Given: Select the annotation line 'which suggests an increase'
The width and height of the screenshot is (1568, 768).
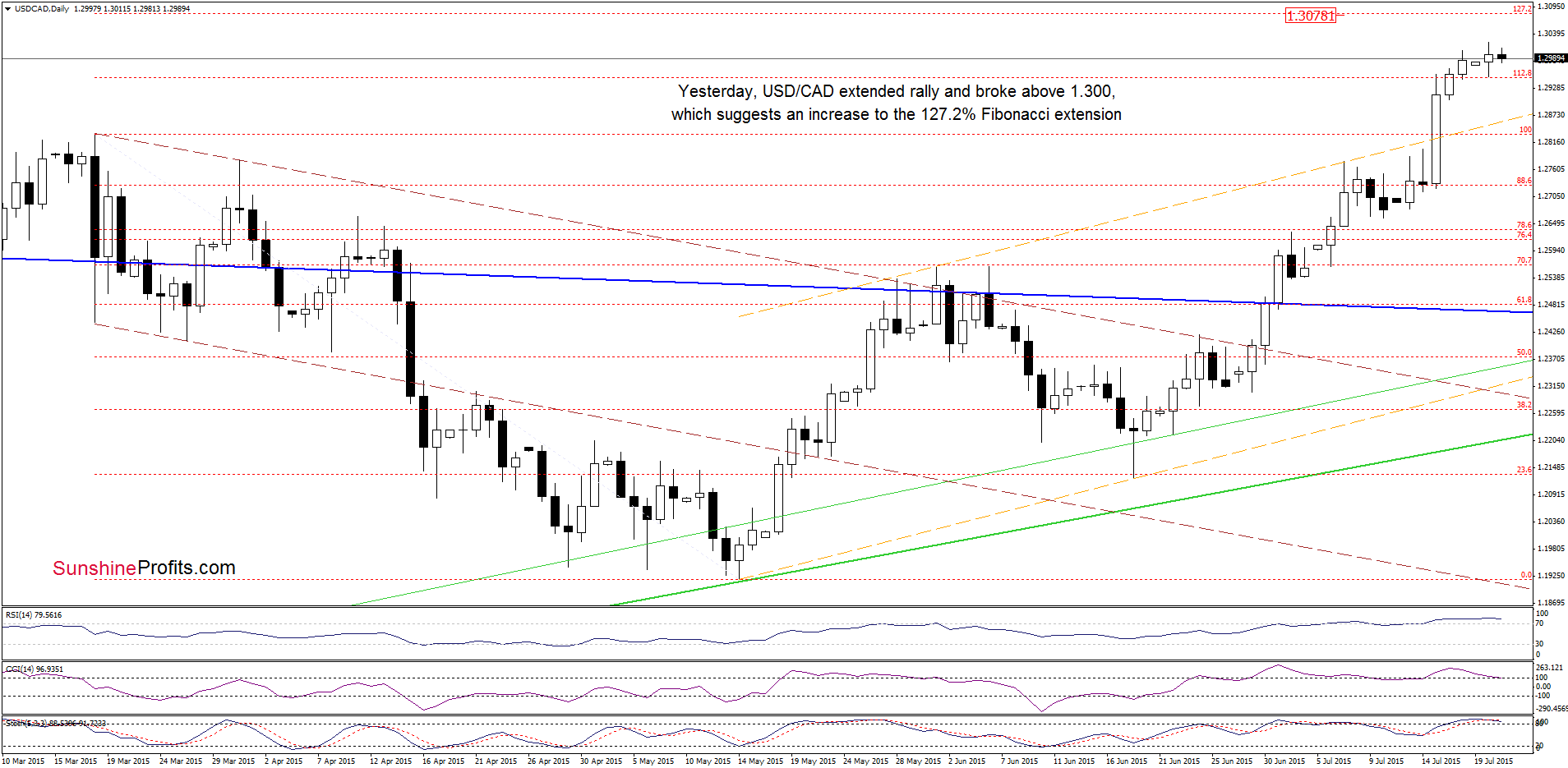Looking at the screenshot, I should tap(897, 114).
